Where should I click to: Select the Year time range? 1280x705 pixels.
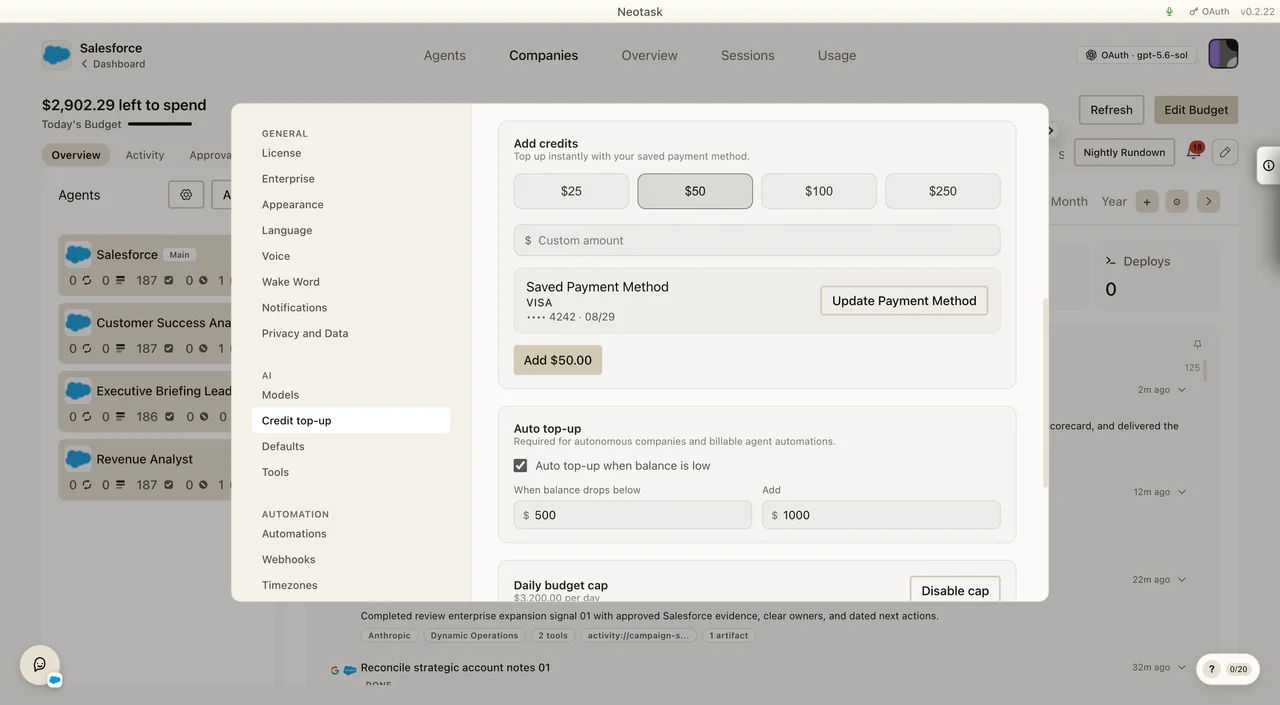(x=1114, y=201)
